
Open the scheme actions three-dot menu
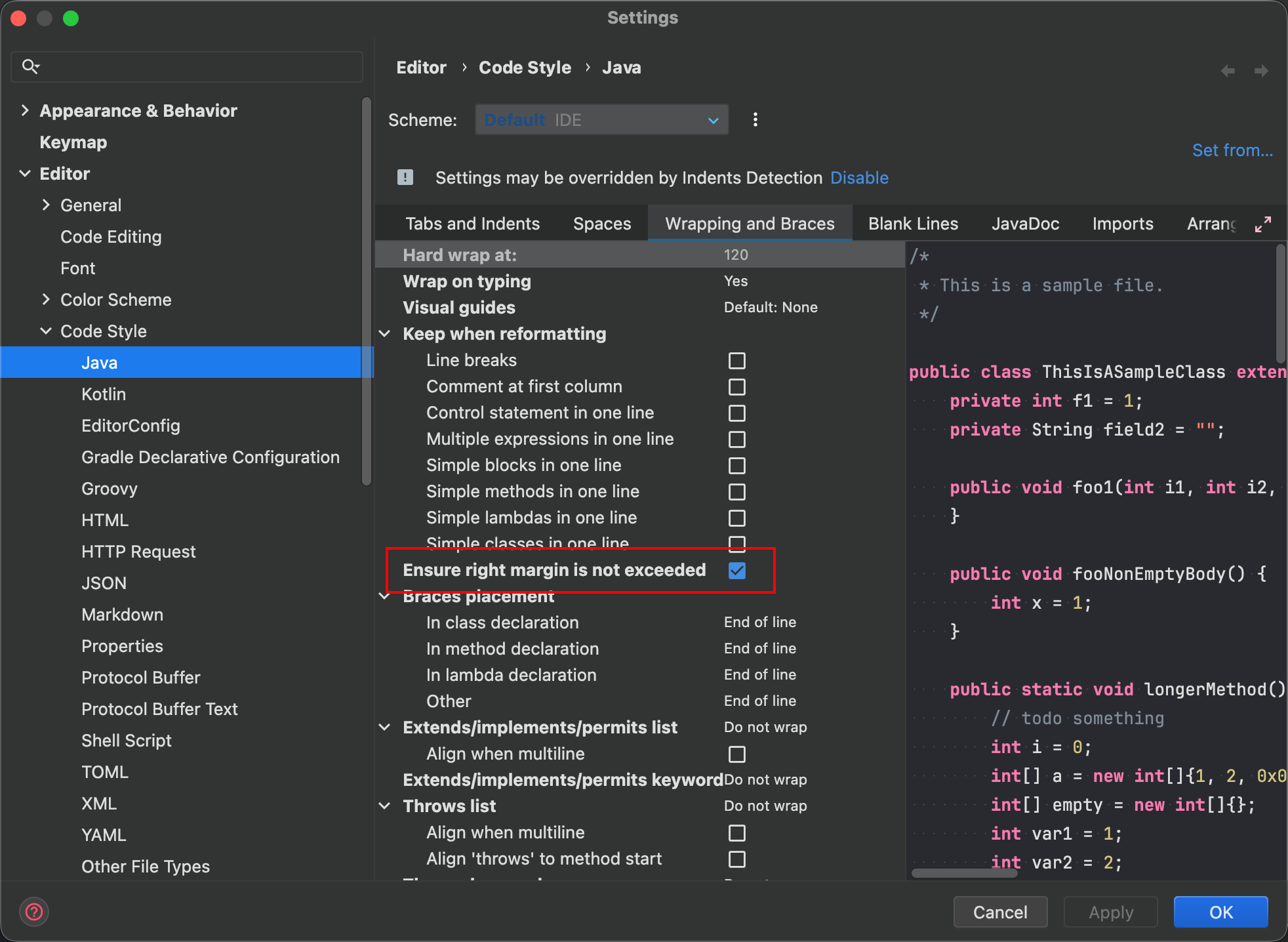755,119
